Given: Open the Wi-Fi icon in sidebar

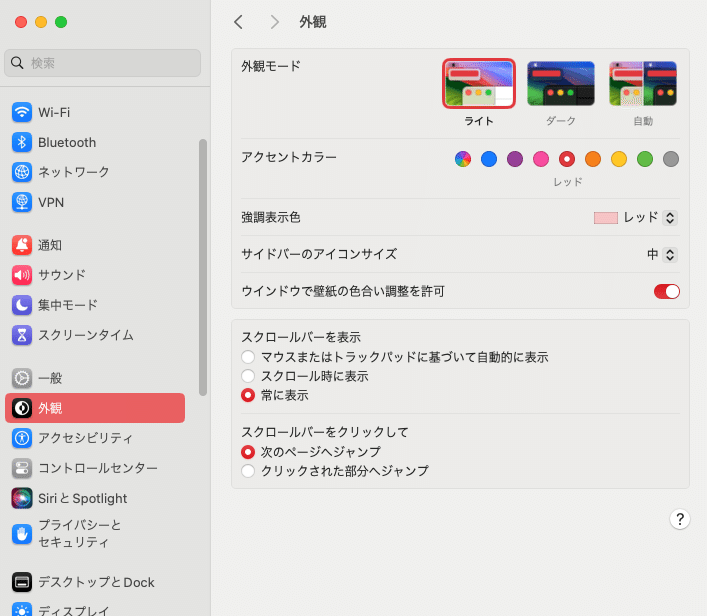Looking at the screenshot, I should pos(22,112).
